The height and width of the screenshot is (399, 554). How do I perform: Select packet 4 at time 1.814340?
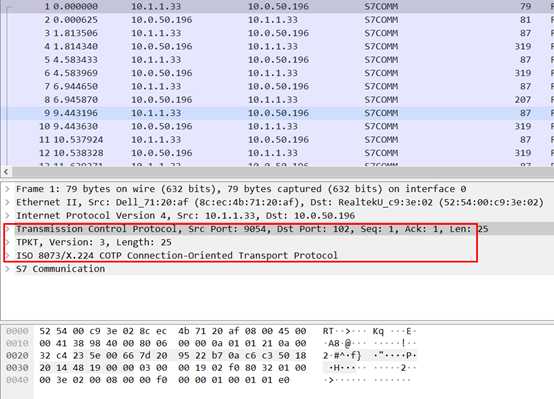click(x=277, y=46)
